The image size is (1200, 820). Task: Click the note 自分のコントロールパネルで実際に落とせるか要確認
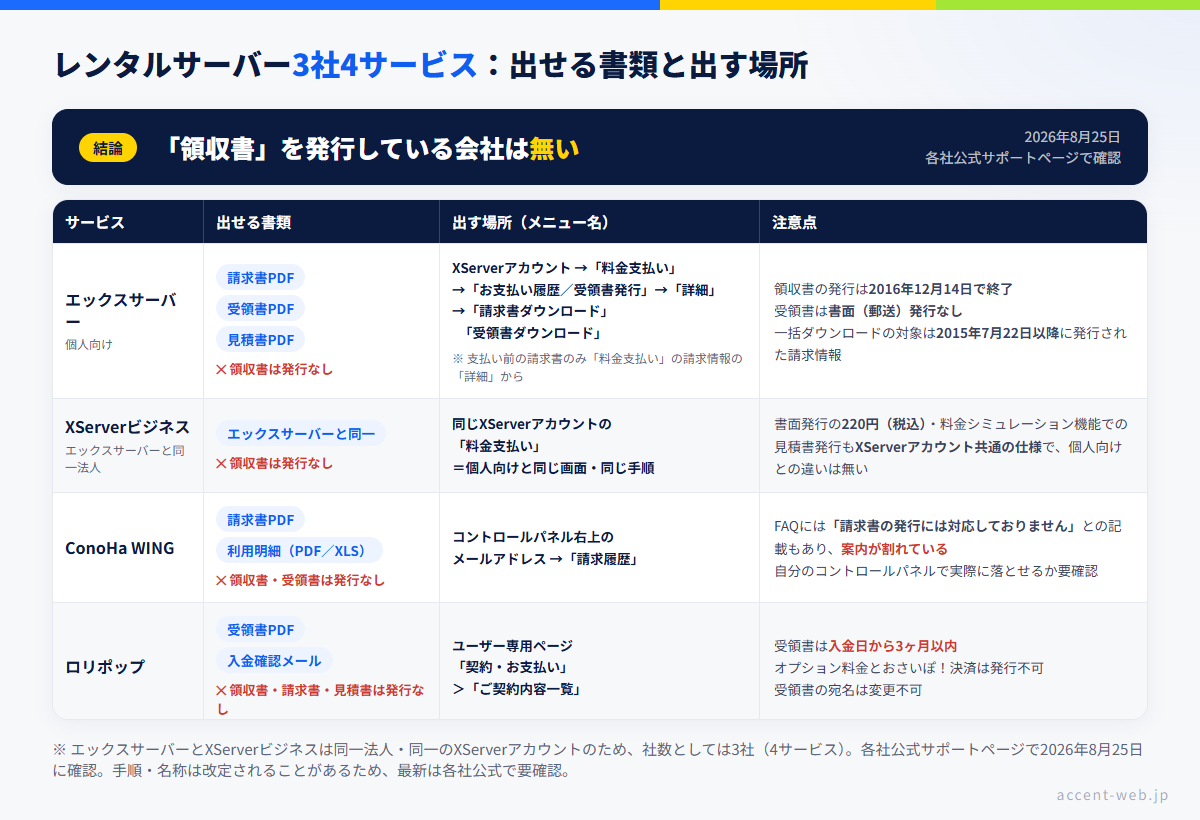(936, 571)
